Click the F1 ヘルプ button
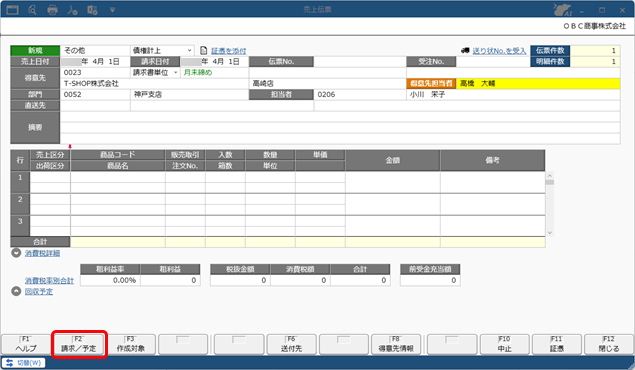Viewport: 635px width, 370px height. click(x=26, y=344)
